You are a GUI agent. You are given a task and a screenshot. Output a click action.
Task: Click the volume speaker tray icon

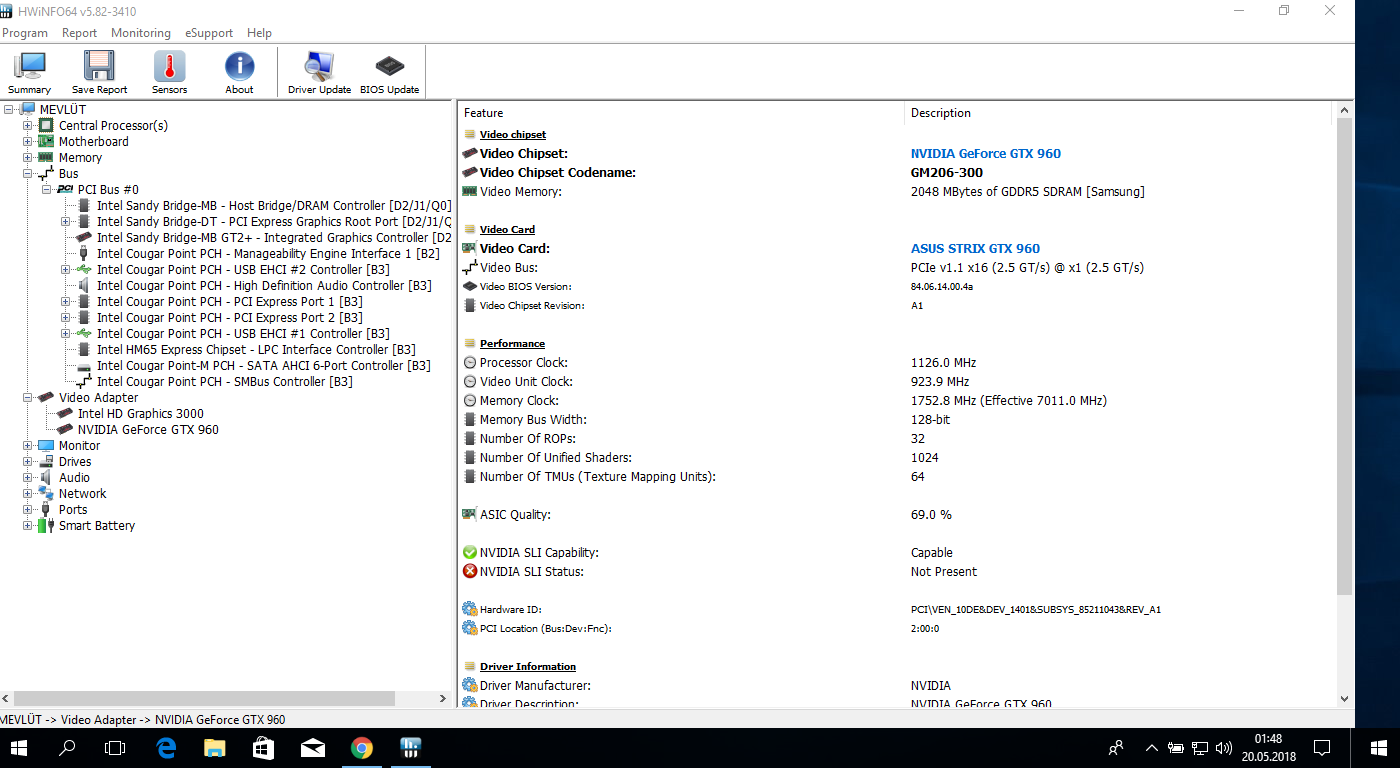(x=1223, y=748)
